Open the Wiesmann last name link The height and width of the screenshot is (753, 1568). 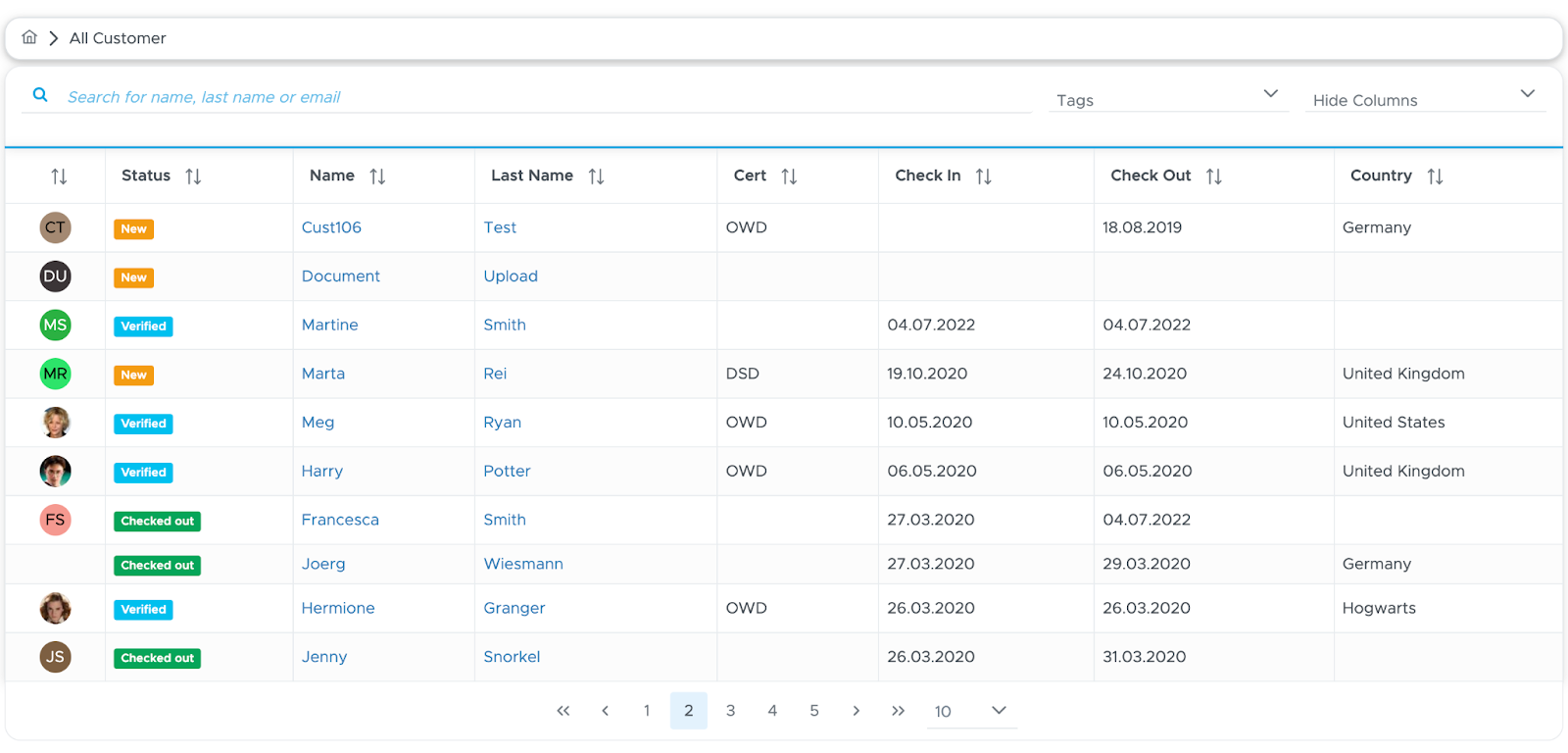523,564
